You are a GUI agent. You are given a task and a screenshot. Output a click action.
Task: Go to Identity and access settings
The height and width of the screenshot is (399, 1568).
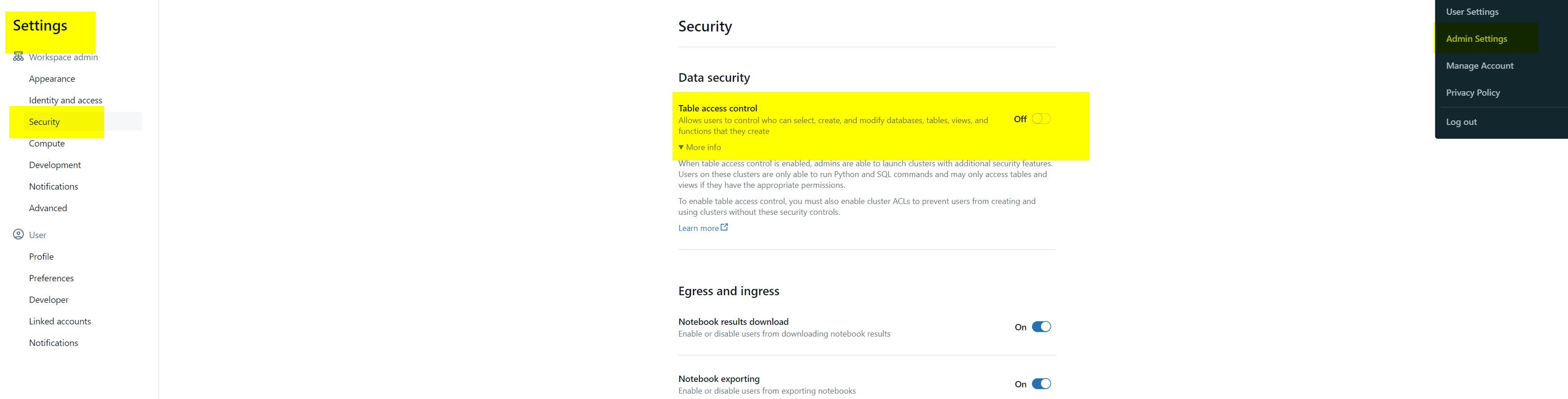pyautogui.click(x=65, y=100)
